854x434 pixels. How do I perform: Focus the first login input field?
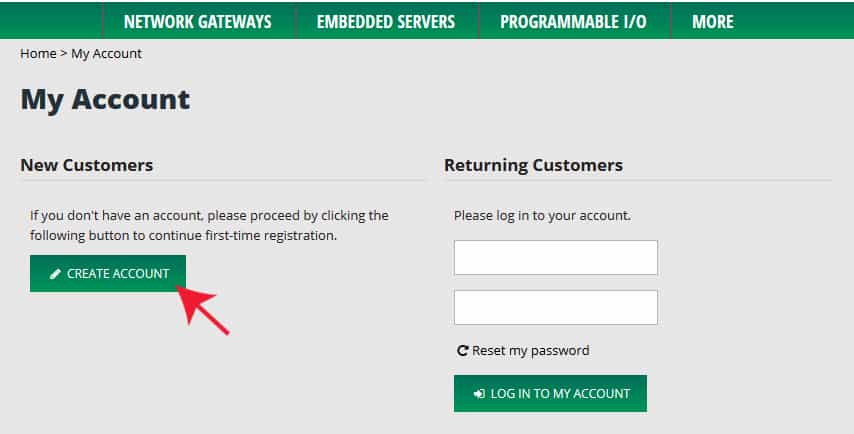pyautogui.click(x=556, y=258)
